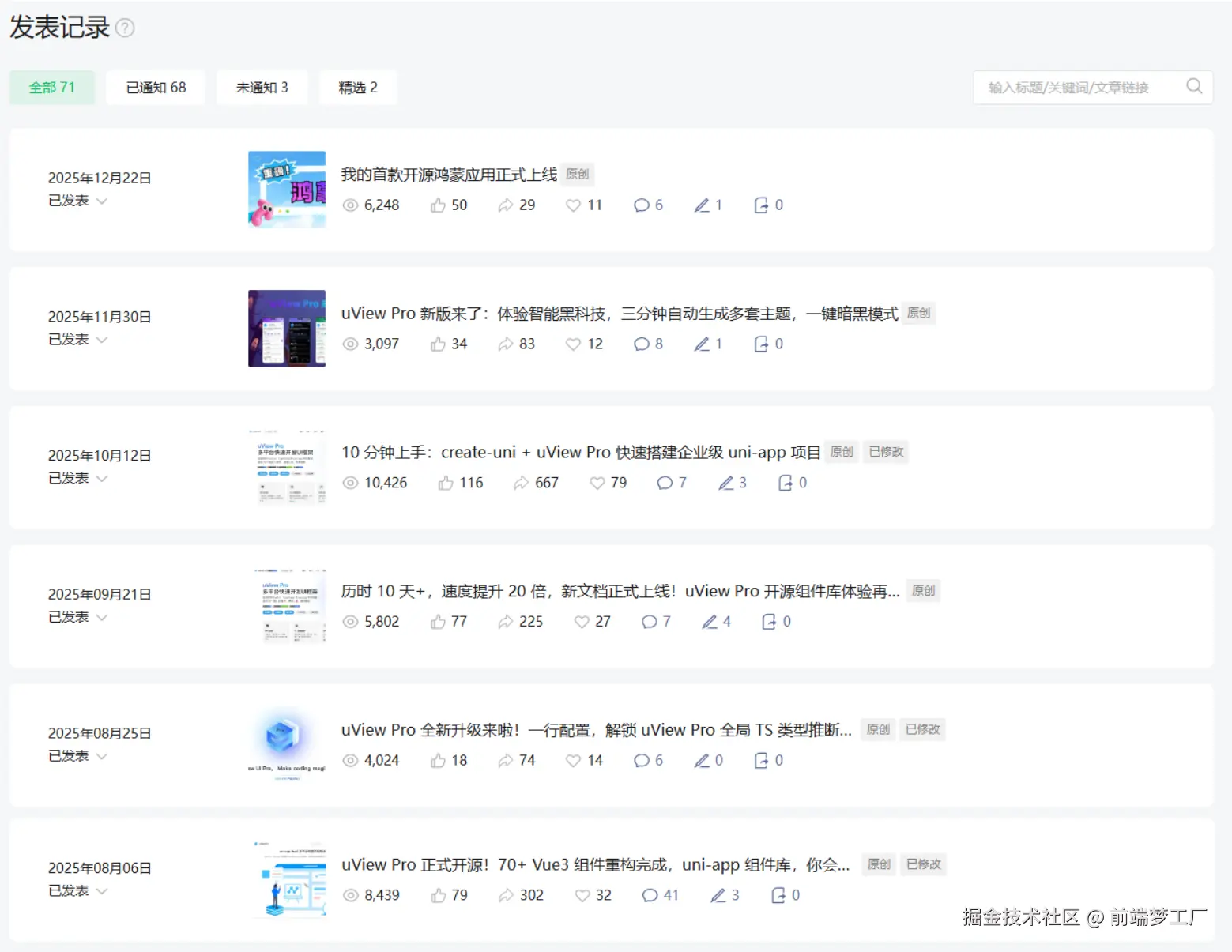Click export icon in 2025年08月06日 row

click(778, 895)
